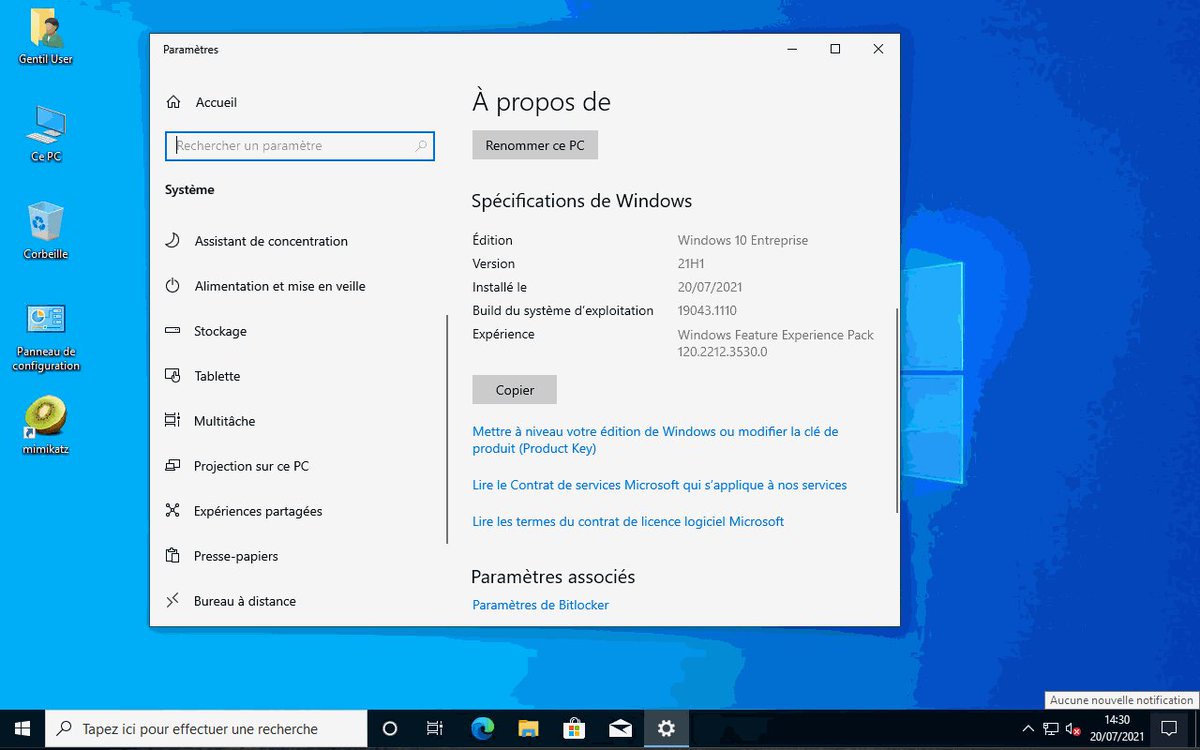Click the install date 20/07/2021 value
This screenshot has width=1200, height=750.
pos(710,287)
